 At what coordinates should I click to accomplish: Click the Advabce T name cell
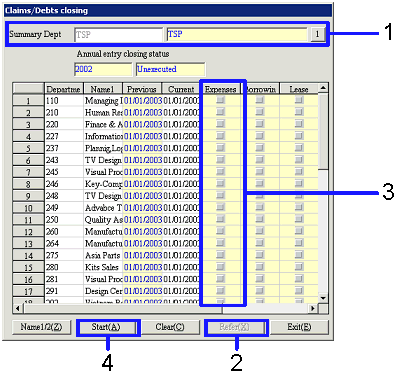[x=103, y=208]
